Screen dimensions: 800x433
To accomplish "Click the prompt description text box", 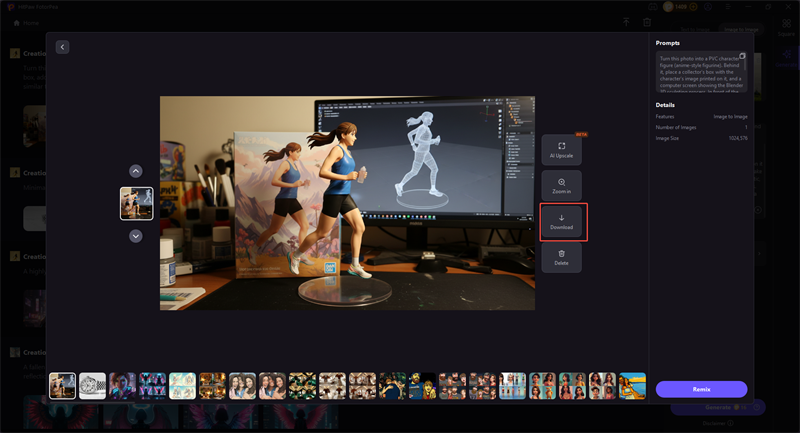I will (x=700, y=72).
